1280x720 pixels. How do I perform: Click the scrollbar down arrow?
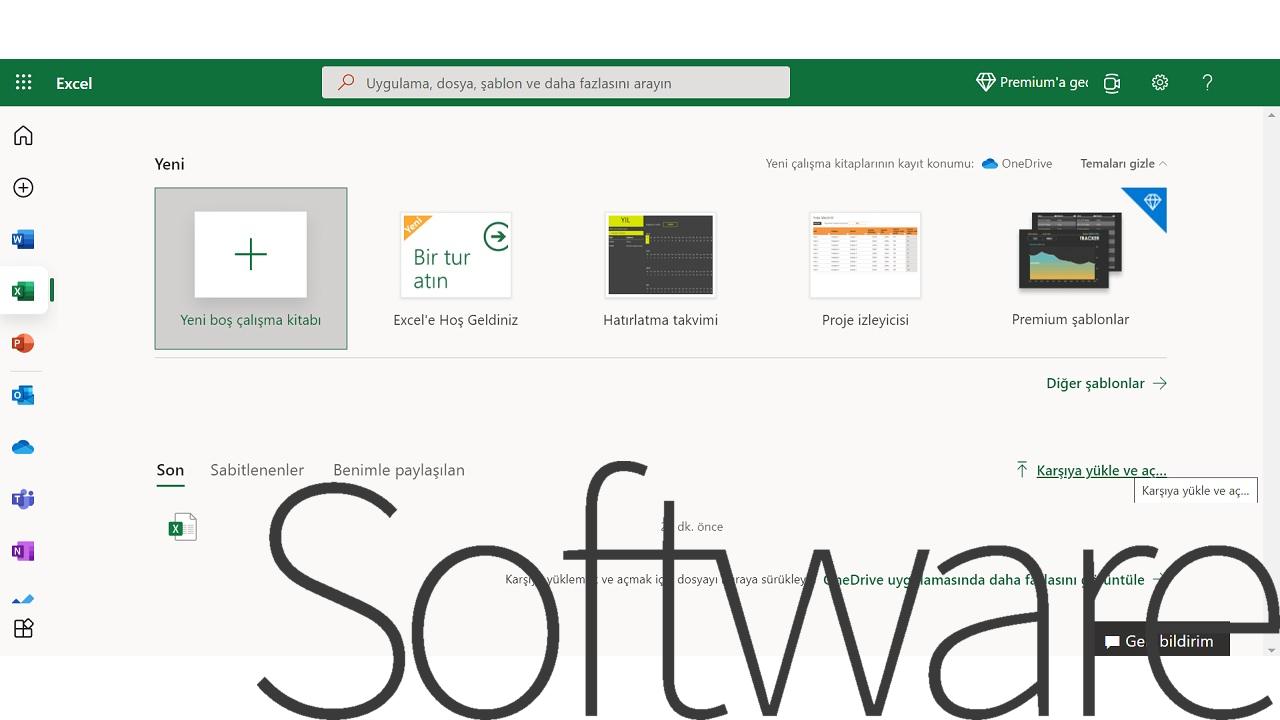point(1272,650)
